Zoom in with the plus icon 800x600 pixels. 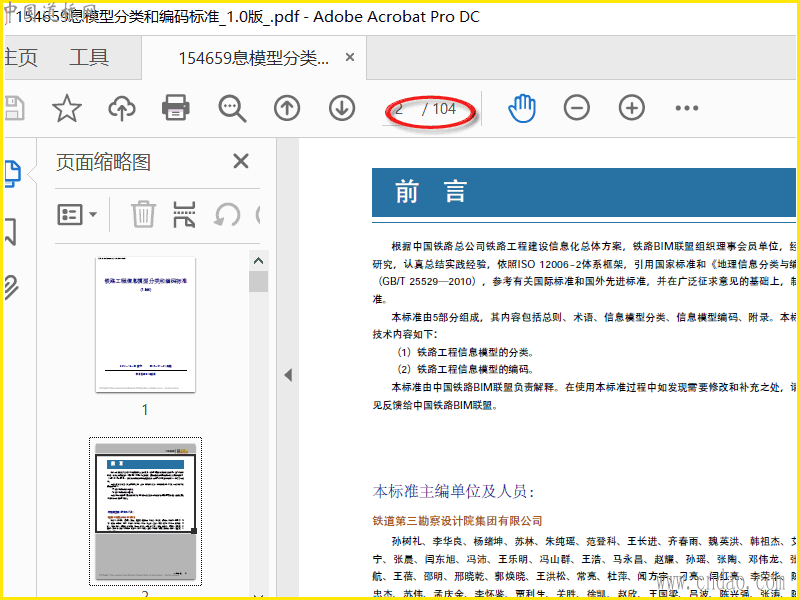[x=632, y=108]
